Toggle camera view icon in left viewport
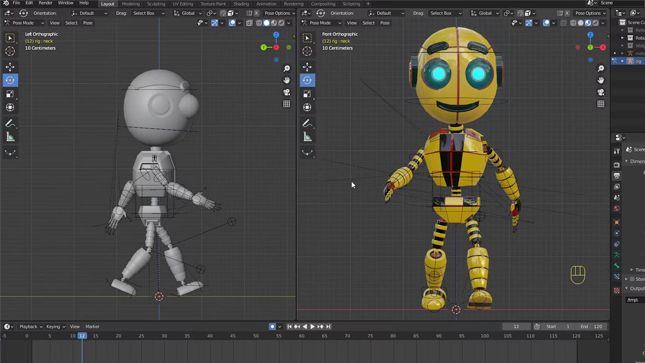This screenshot has height=363, width=645. (287, 92)
